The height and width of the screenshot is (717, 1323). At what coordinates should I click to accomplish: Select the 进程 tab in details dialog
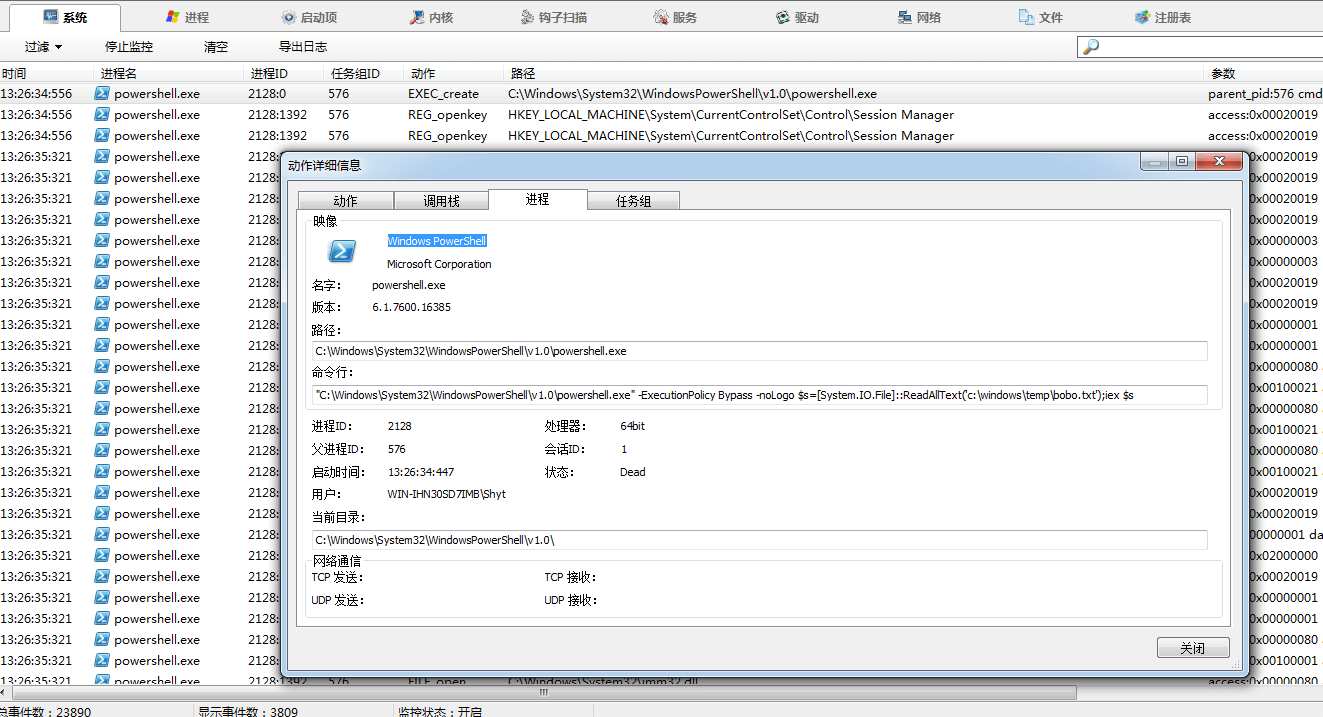[x=537, y=199]
